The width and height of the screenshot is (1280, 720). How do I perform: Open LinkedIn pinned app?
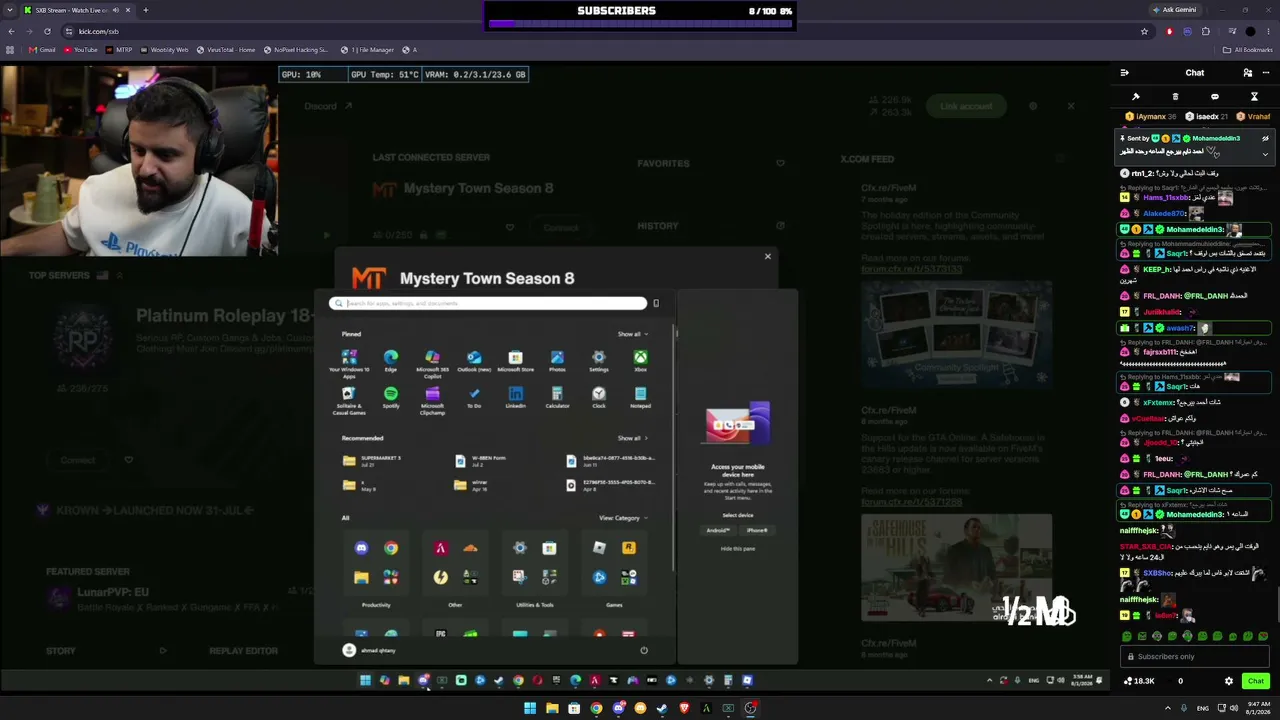click(515, 397)
